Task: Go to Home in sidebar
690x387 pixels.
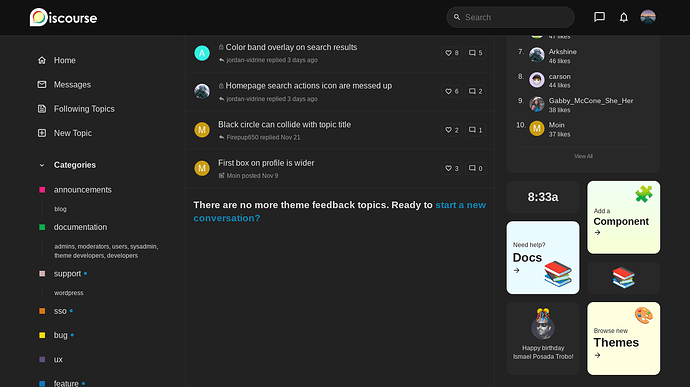Action: (x=65, y=60)
